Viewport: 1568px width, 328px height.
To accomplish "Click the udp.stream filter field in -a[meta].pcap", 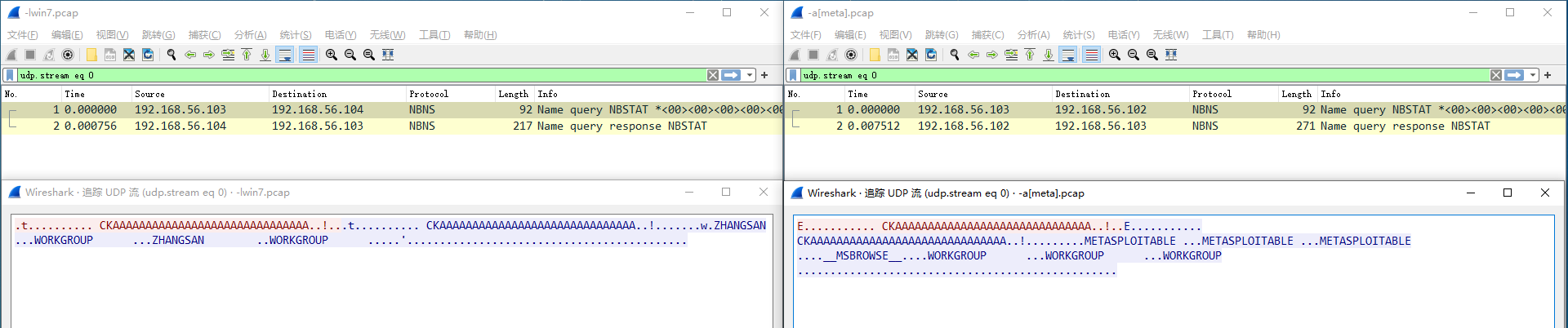I will point(1144,75).
